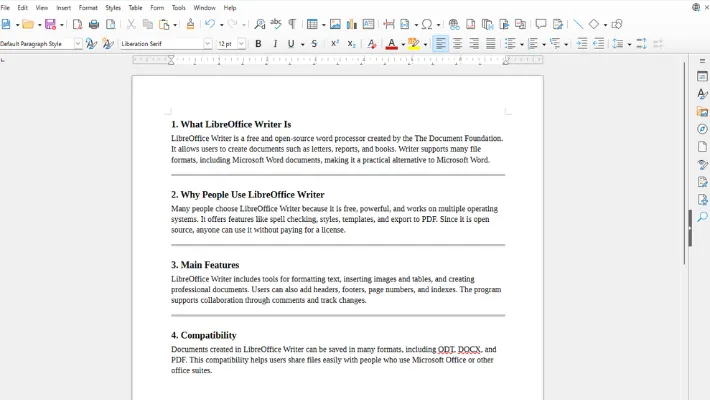Viewport: 710px width, 400px height.
Task: Insert a page break
Action: tap(389, 24)
